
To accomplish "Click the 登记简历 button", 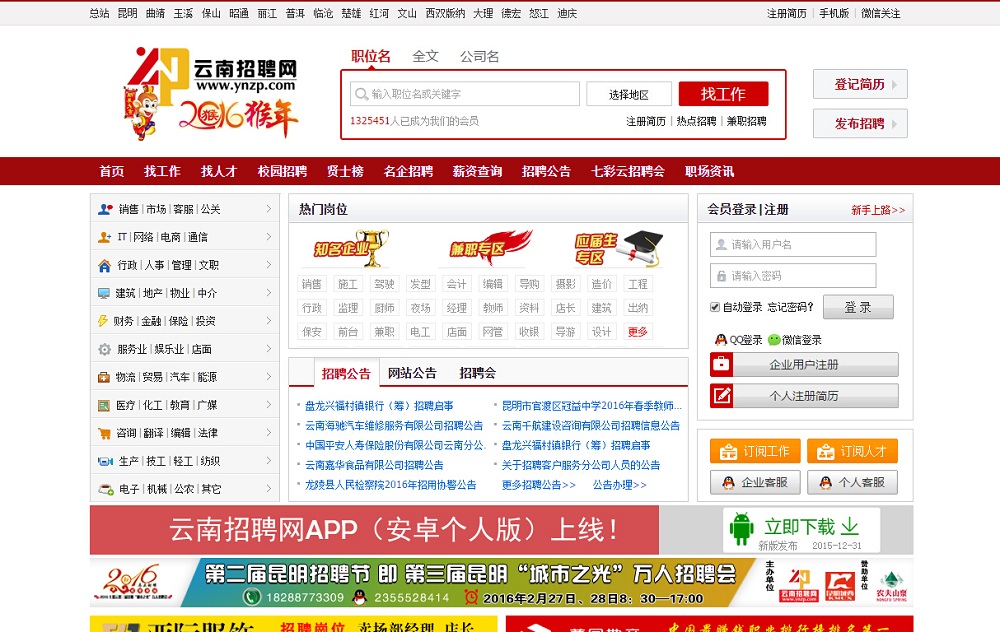I will 860,84.
